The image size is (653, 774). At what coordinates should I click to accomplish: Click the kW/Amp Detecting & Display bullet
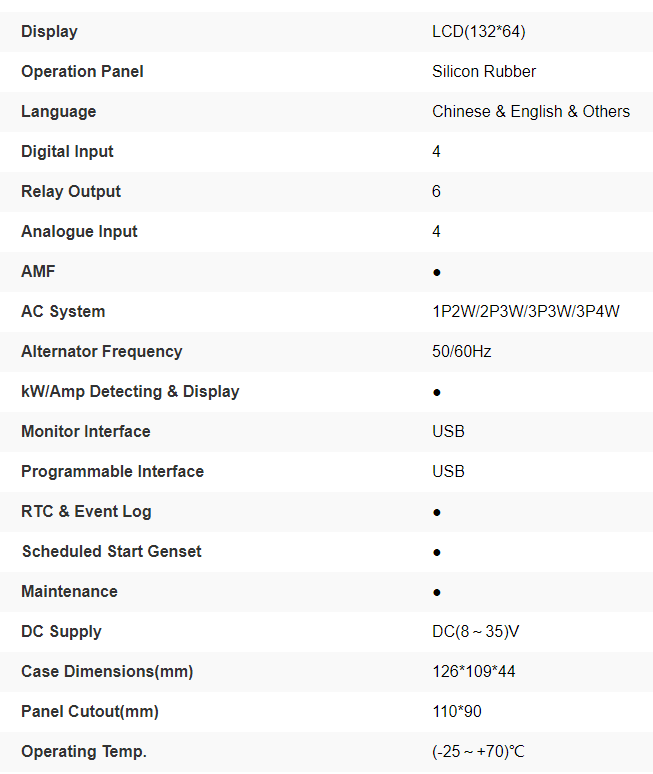pos(437,392)
